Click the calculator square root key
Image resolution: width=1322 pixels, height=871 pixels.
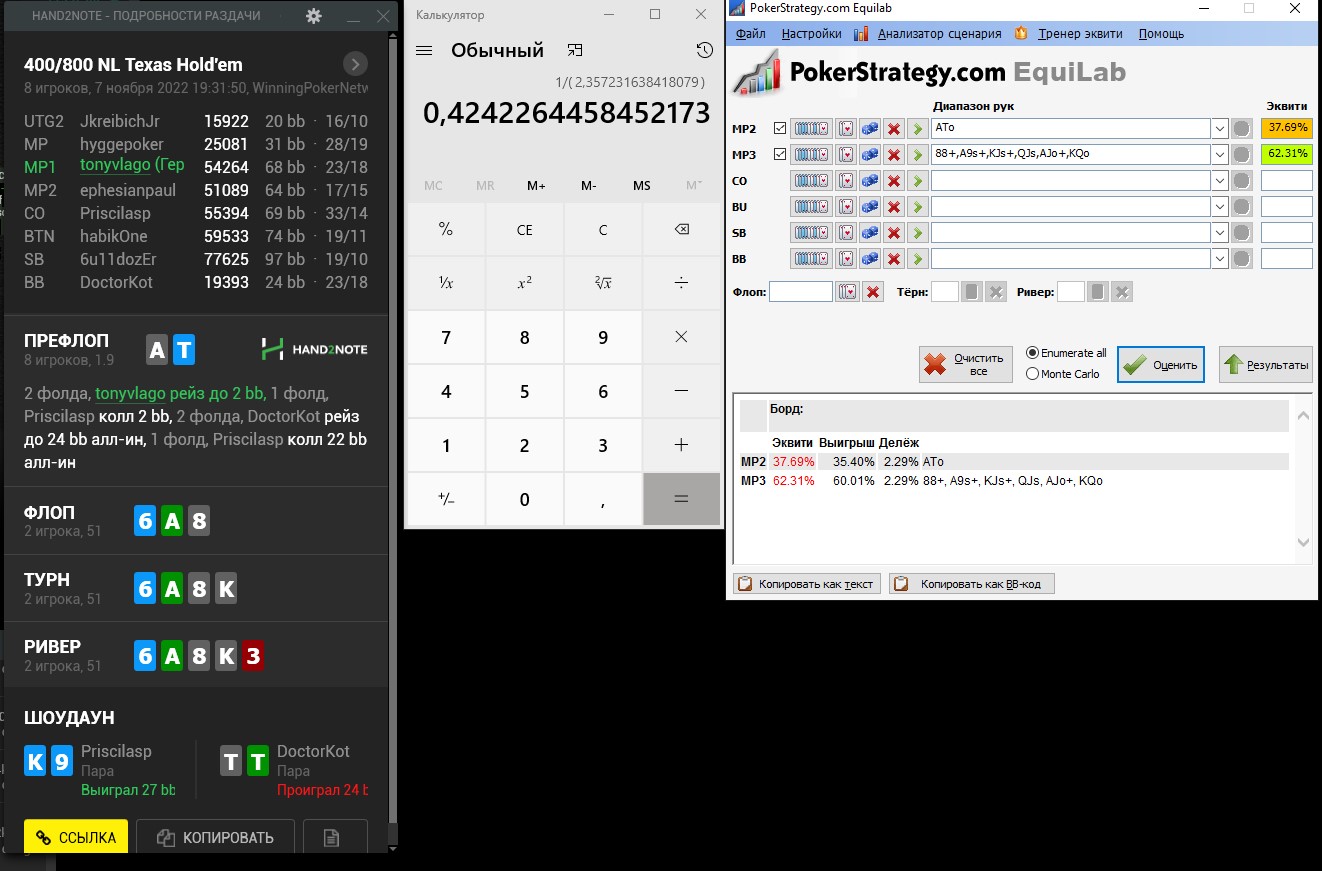603,283
